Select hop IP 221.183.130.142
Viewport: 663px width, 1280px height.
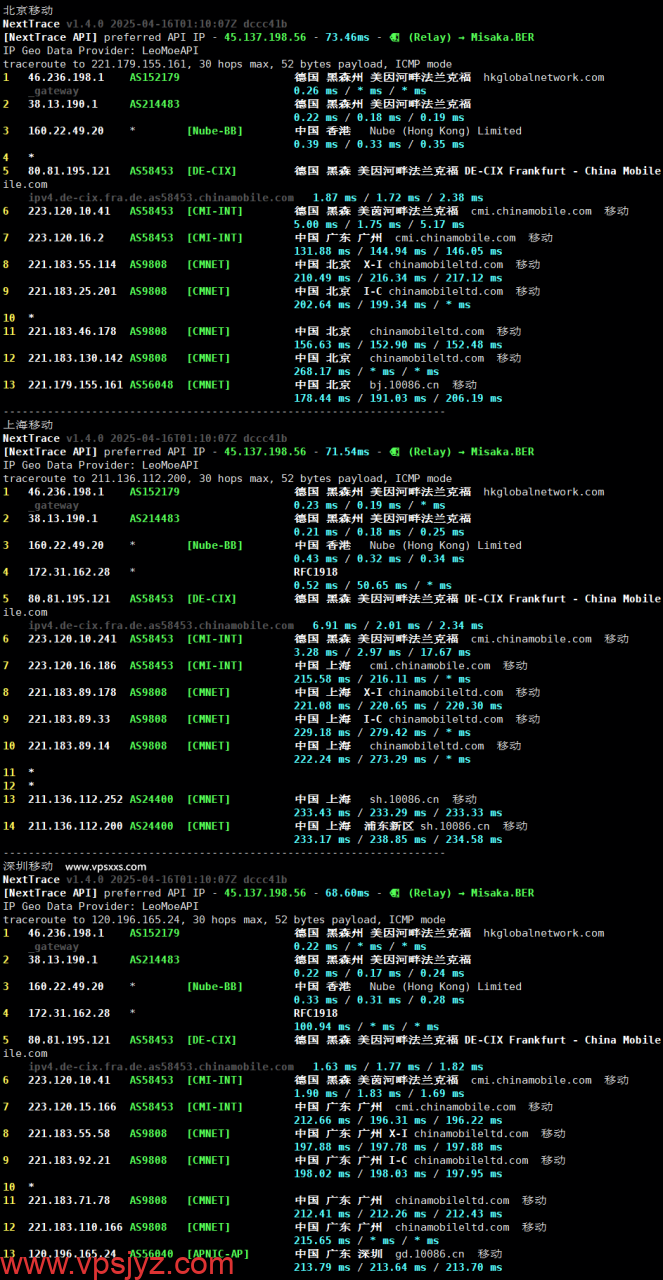[x=75, y=358]
